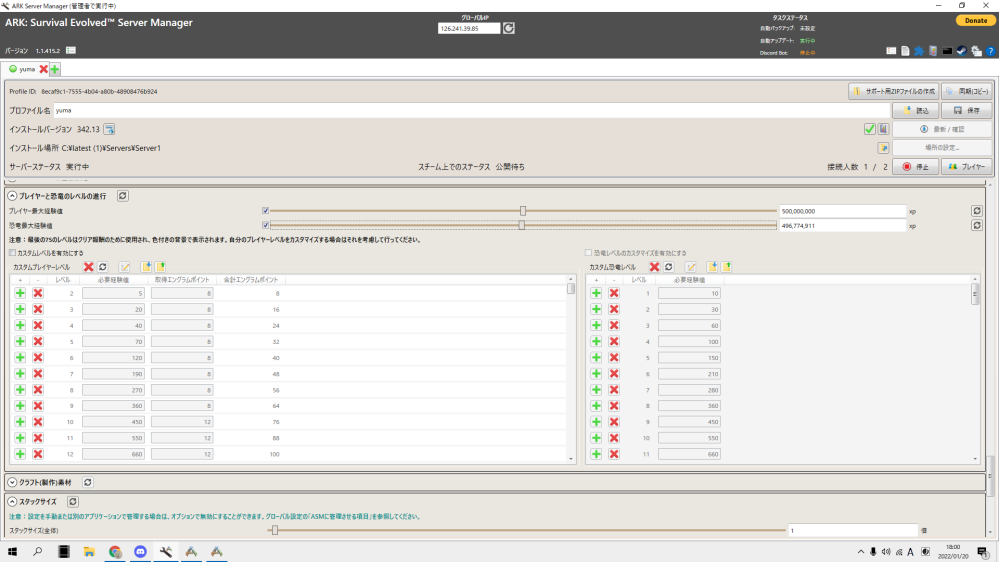Open the server monitor list icon

click(x=891, y=51)
